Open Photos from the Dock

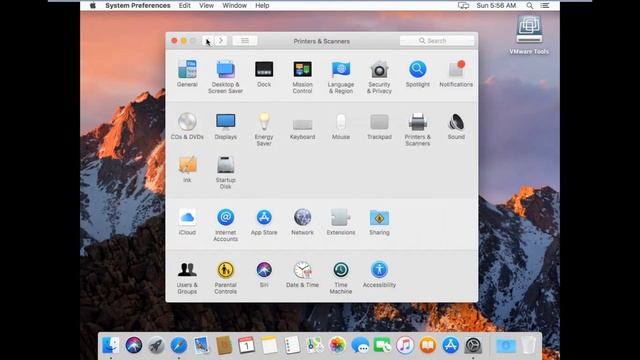(337, 345)
